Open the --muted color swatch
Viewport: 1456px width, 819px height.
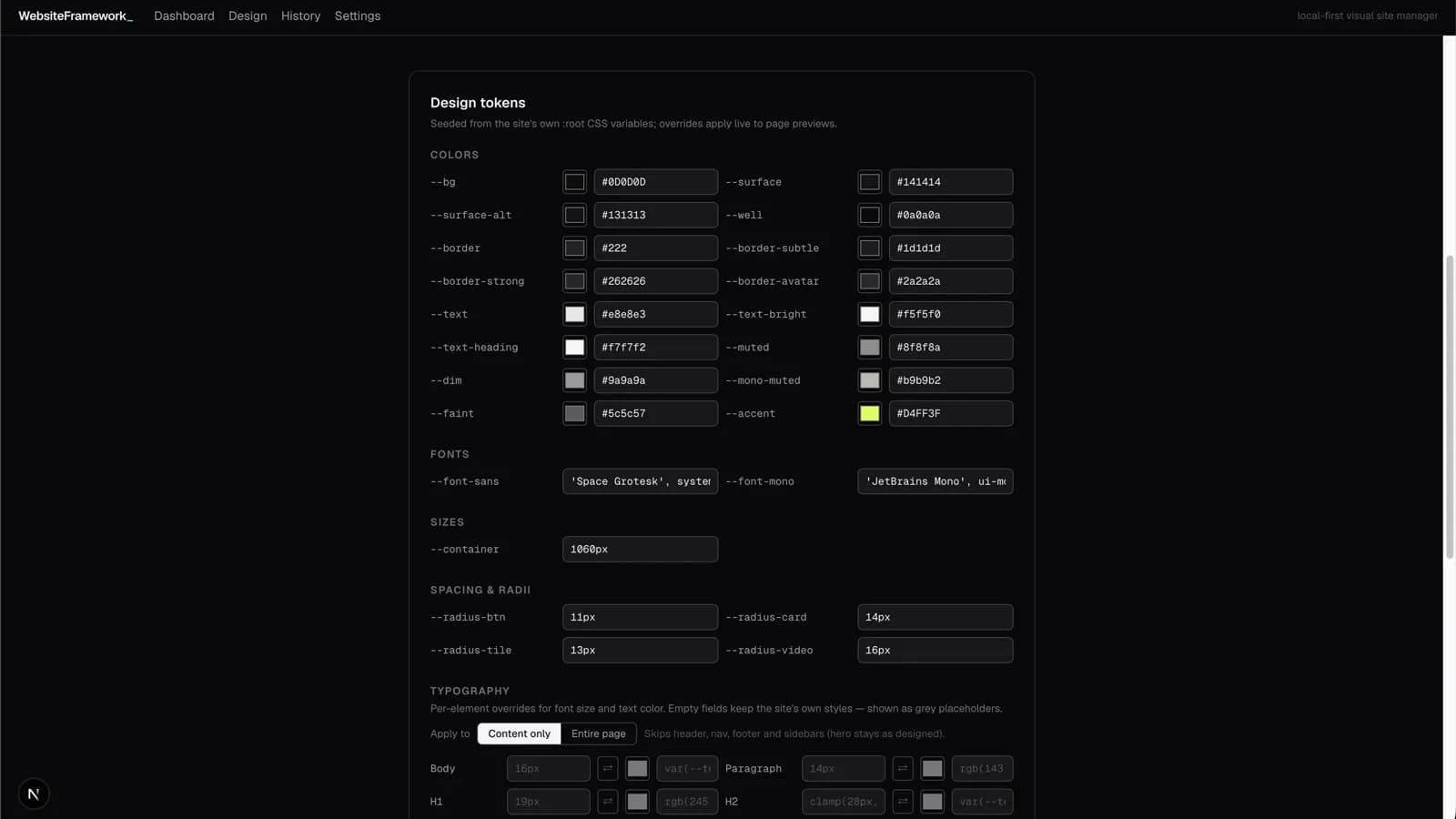[x=870, y=347]
